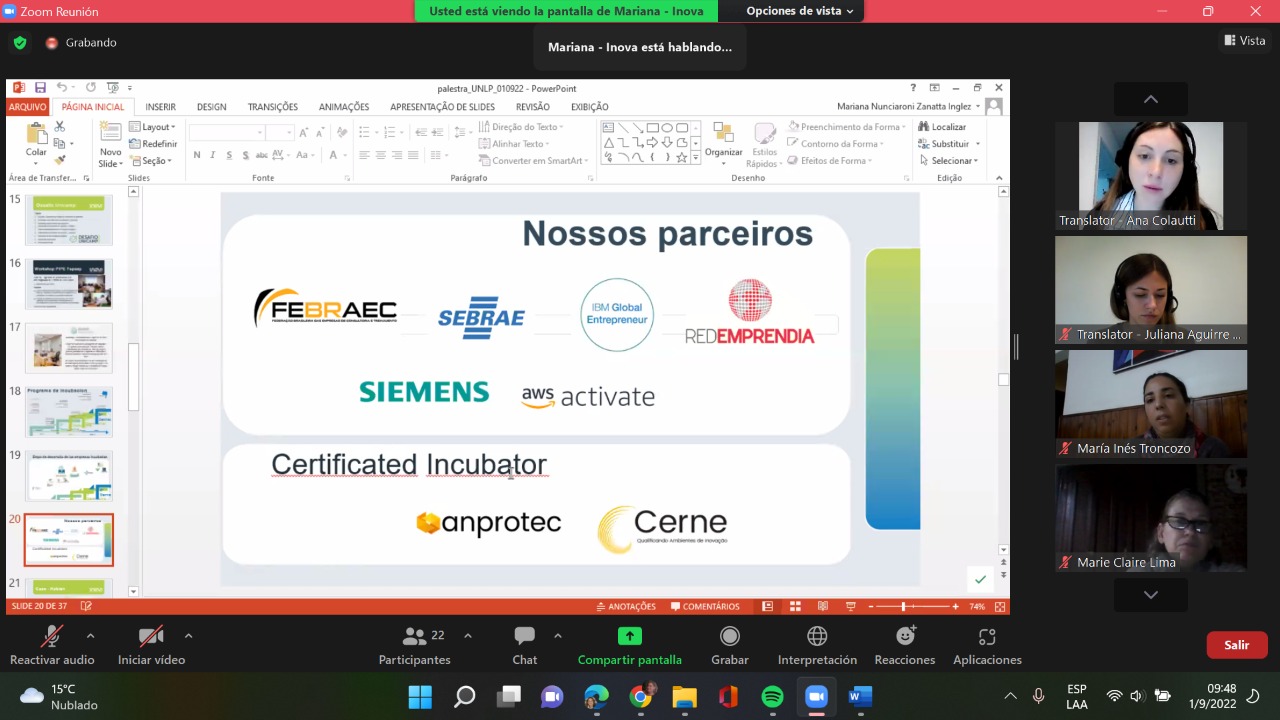Switch to Normal view in status bar
1280x720 pixels.
tap(767, 606)
